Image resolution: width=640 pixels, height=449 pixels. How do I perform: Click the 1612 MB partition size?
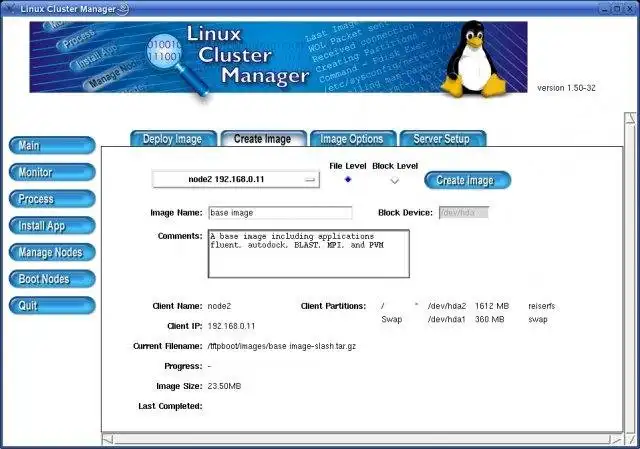pos(492,306)
